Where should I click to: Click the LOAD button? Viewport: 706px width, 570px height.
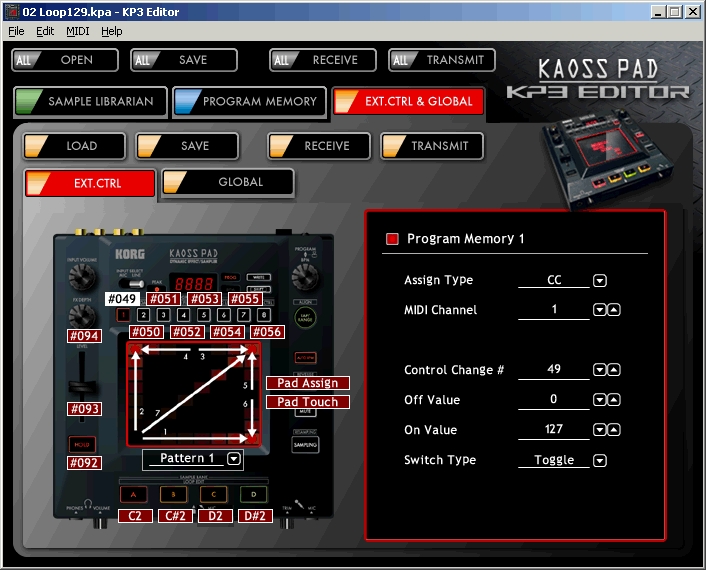(x=74, y=146)
